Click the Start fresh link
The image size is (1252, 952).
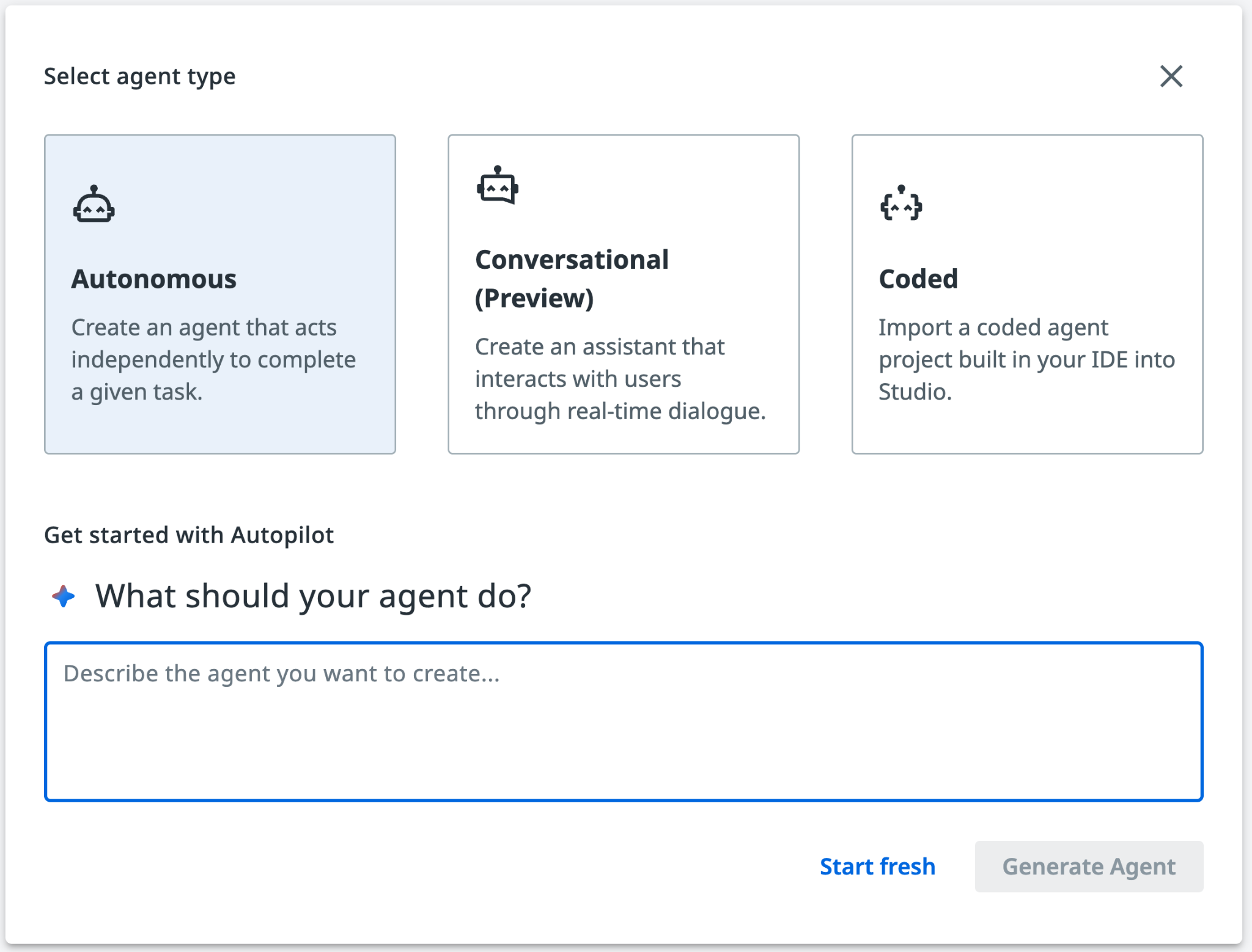[x=877, y=866]
